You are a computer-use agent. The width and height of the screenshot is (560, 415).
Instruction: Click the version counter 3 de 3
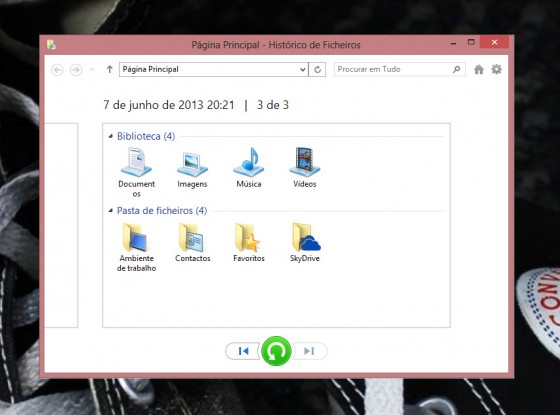[272, 105]
